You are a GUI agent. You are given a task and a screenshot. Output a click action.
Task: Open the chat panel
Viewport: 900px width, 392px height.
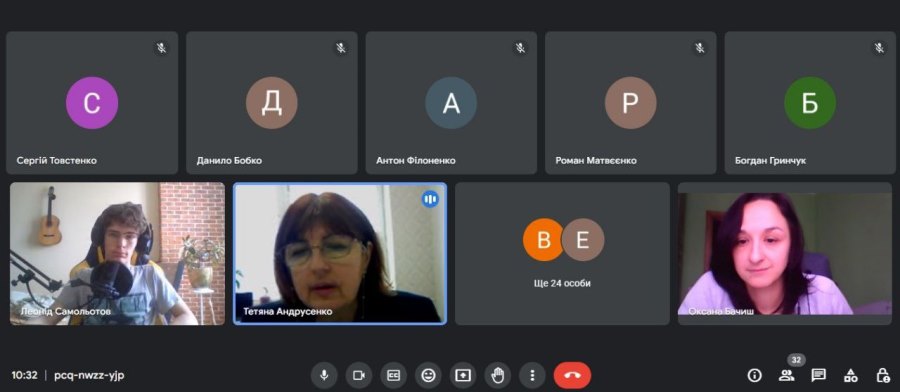pos(818,375)
